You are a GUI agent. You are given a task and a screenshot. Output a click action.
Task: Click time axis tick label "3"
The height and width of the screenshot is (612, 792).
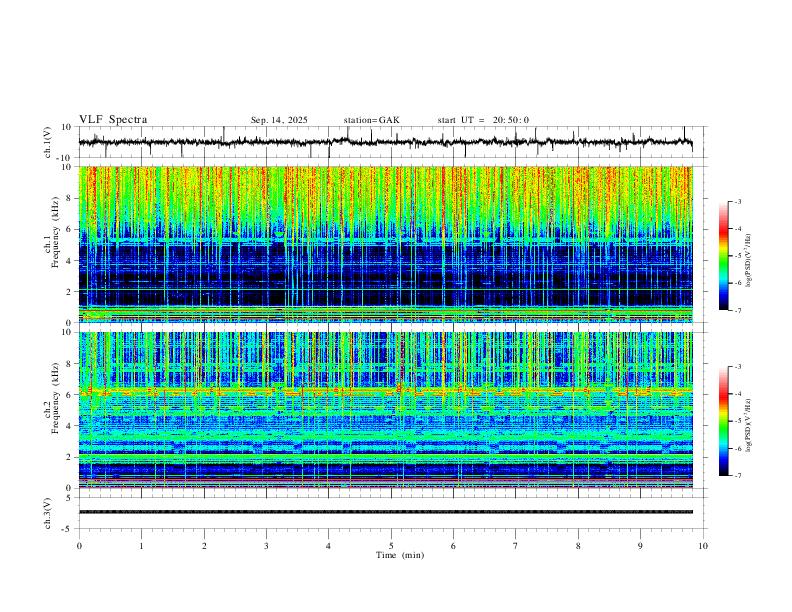tap(266, 546)
